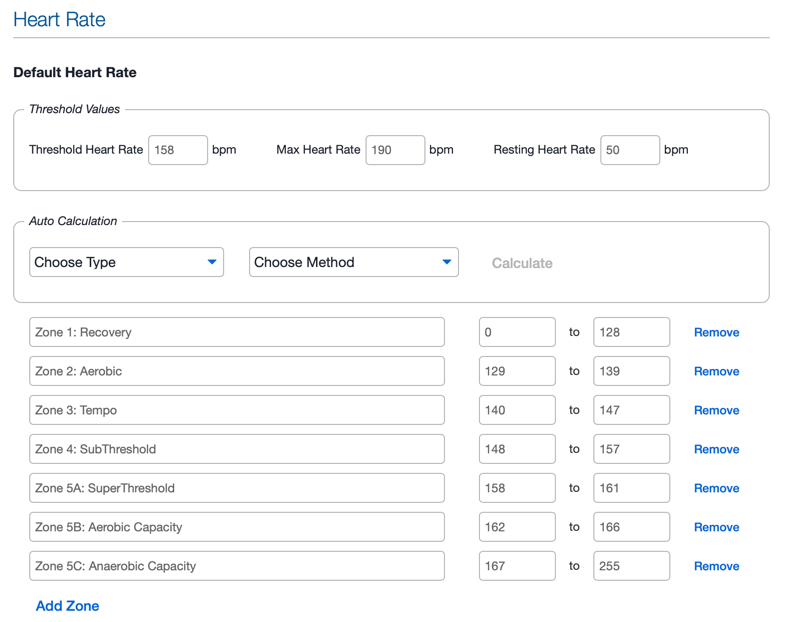This screenshot has width=786, height=622.
Task: Click the Threshold Values legend text
Action: pyautogui.click(x=74, y=109)
